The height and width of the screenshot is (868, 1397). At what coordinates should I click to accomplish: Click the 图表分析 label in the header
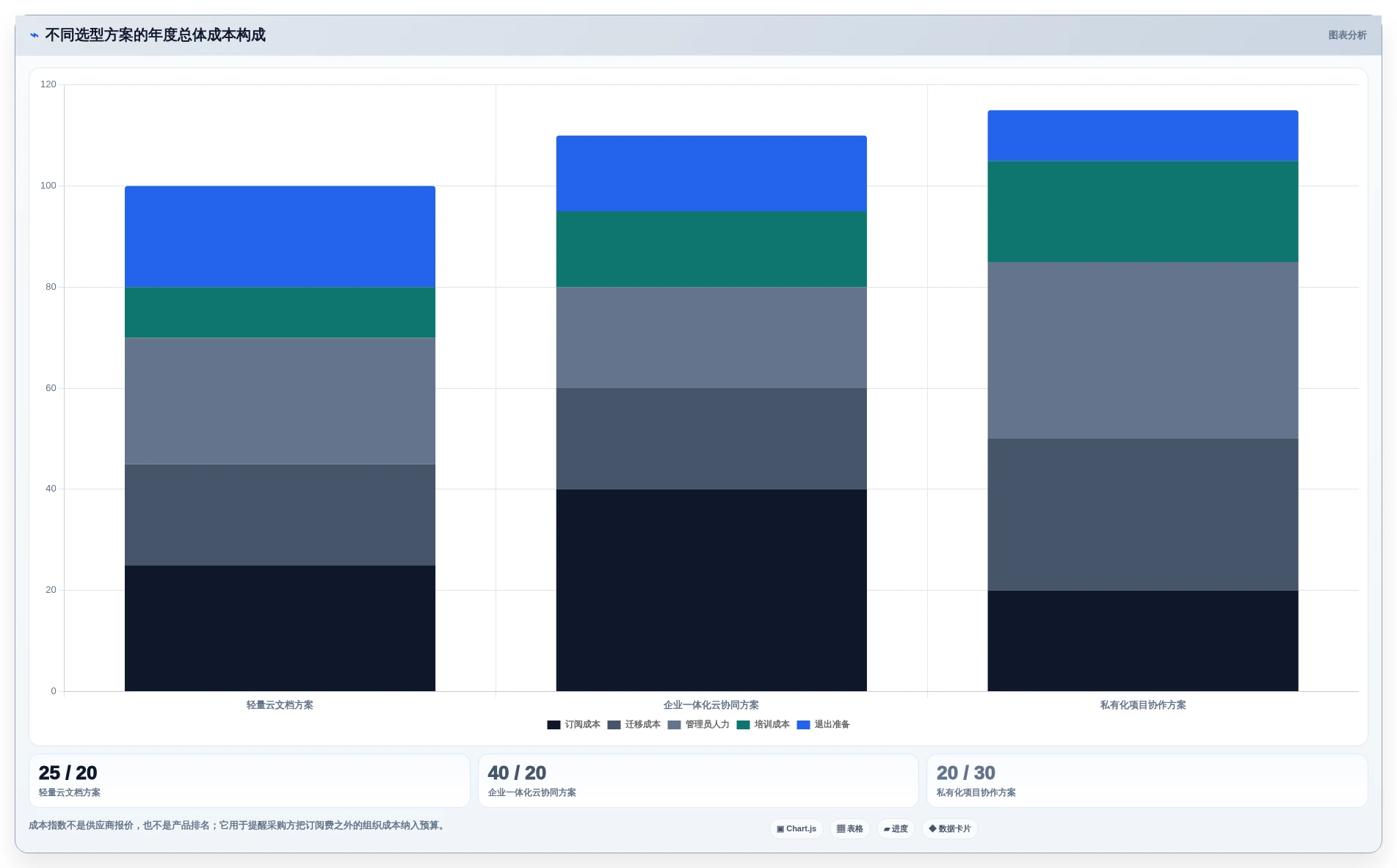(x=1347, y=35)
